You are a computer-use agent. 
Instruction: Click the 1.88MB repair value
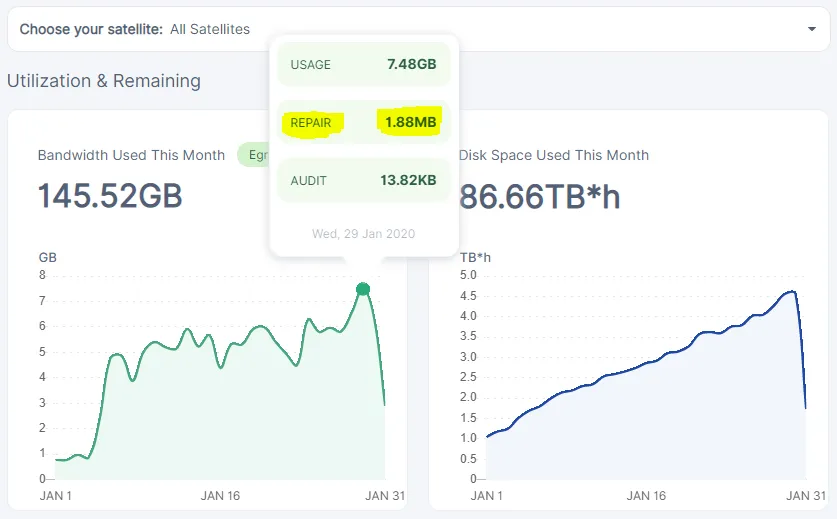click(410, 123)
